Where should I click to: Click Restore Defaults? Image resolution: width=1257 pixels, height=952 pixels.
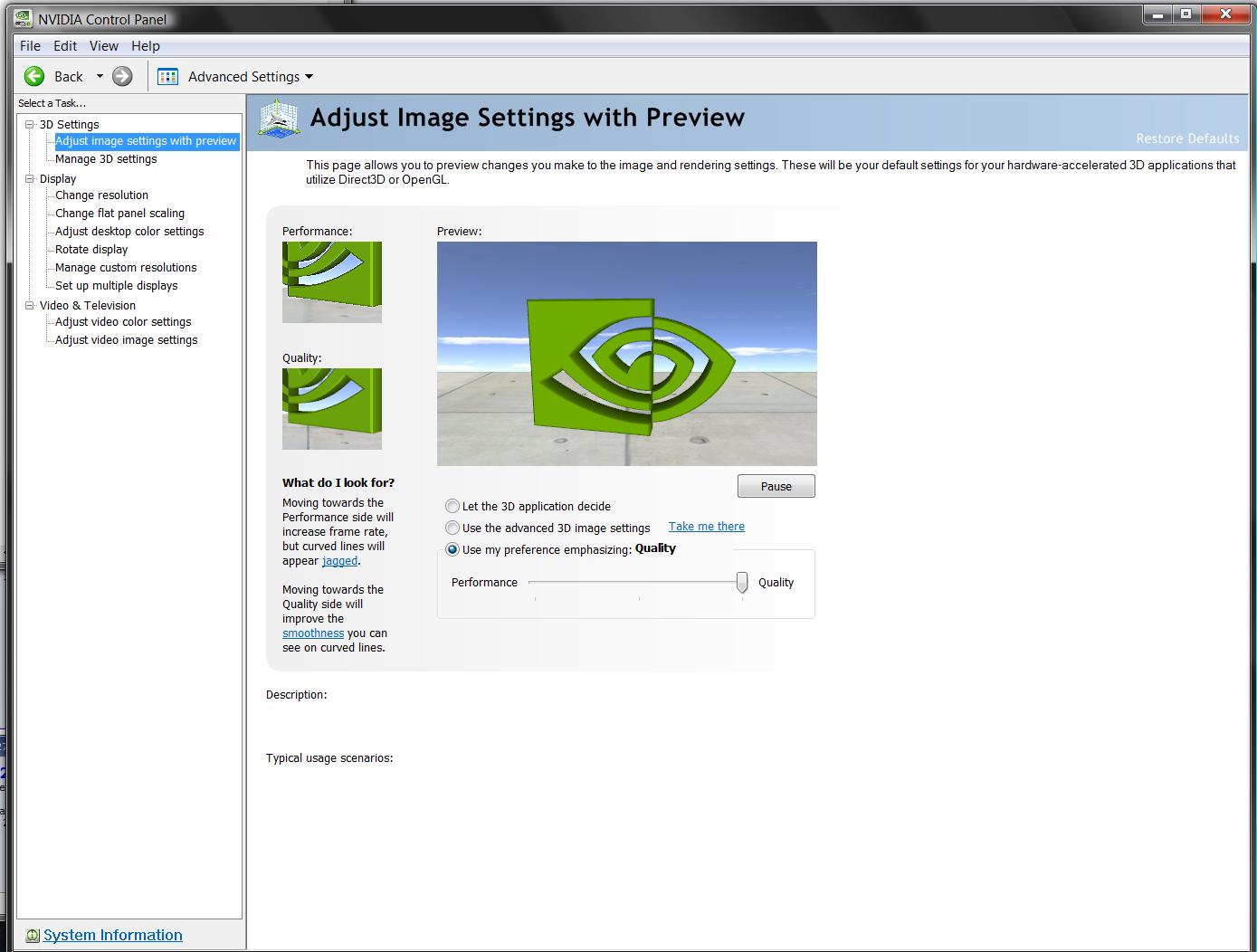pos(1187,138)
